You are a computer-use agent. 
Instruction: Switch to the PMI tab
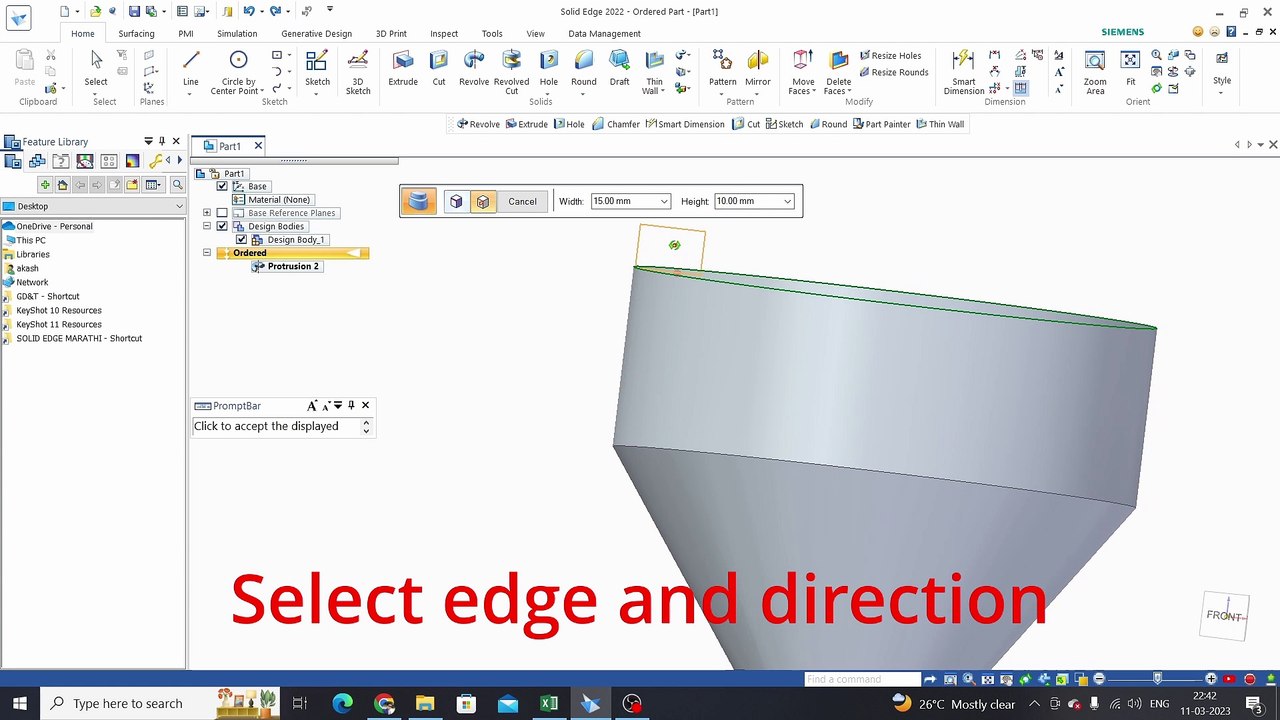pos(186,34)
